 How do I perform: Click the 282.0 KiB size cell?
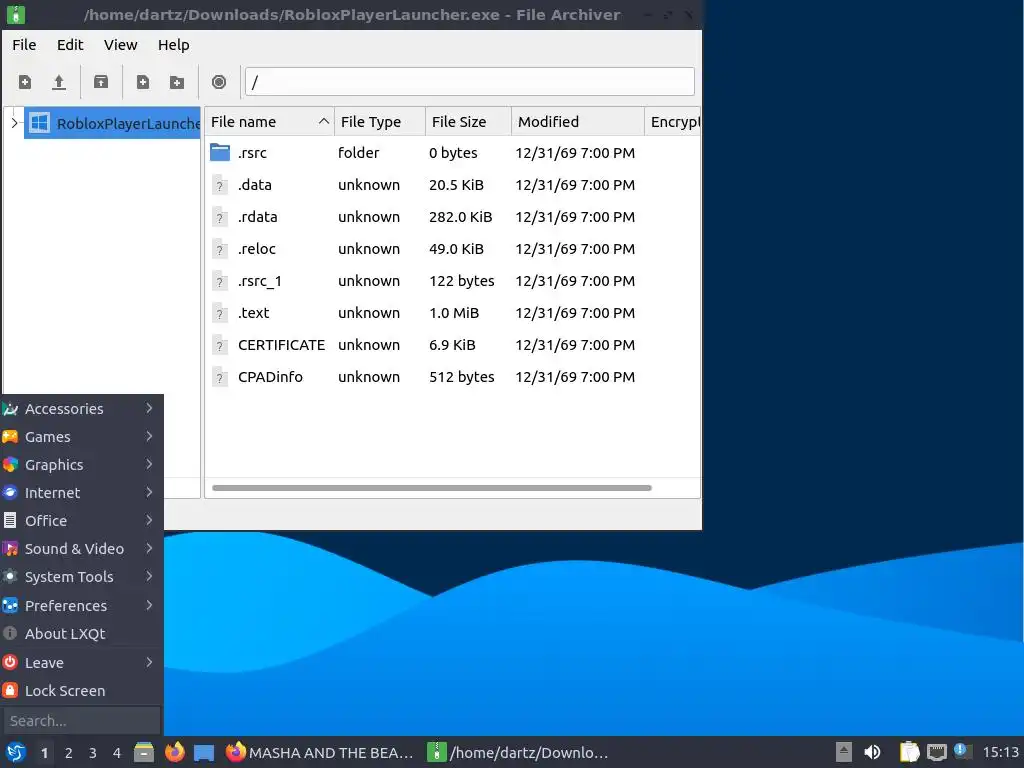click(460, 217)
